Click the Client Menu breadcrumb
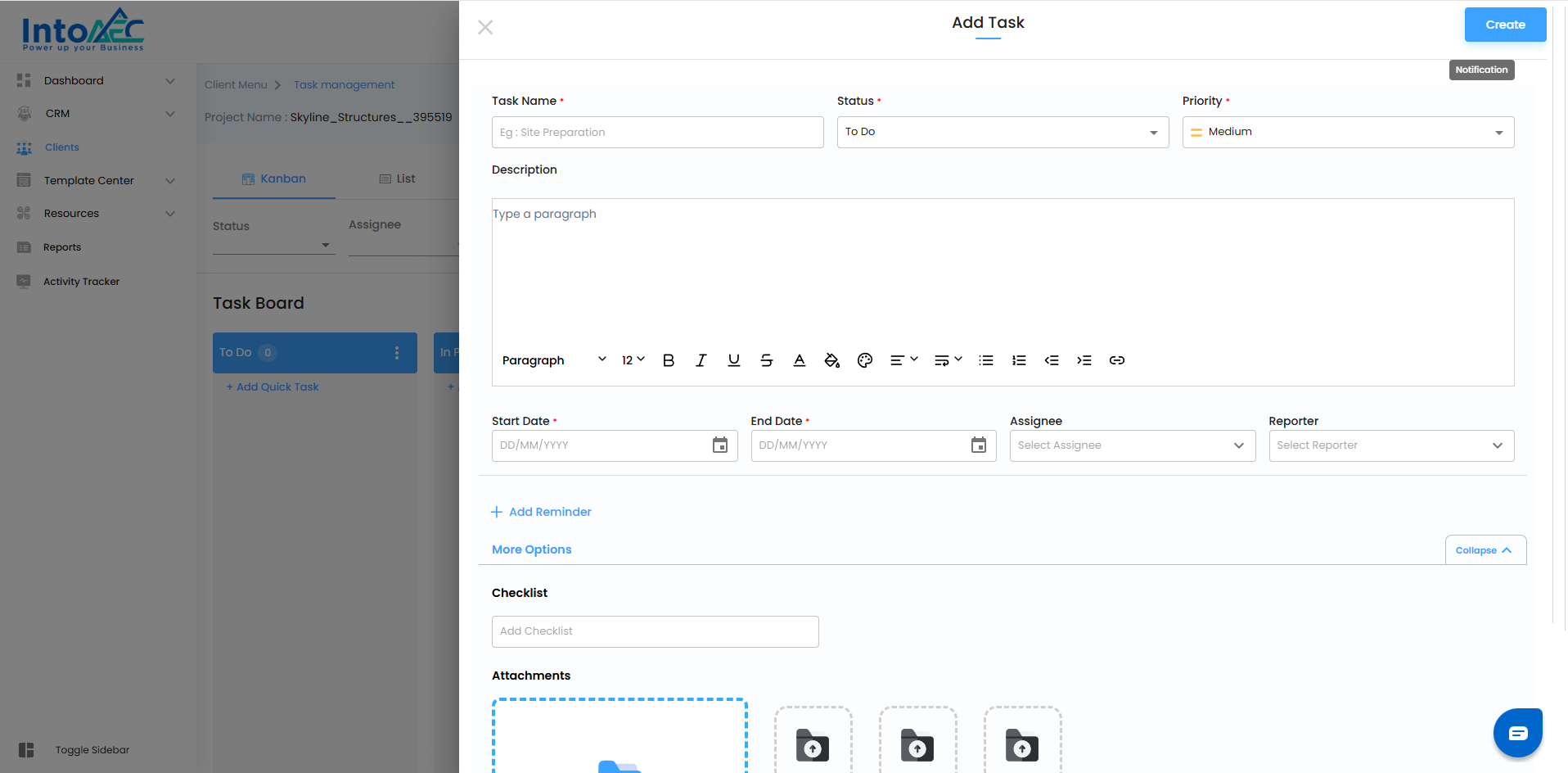The image size is (1568, 773). click(236, 84)
